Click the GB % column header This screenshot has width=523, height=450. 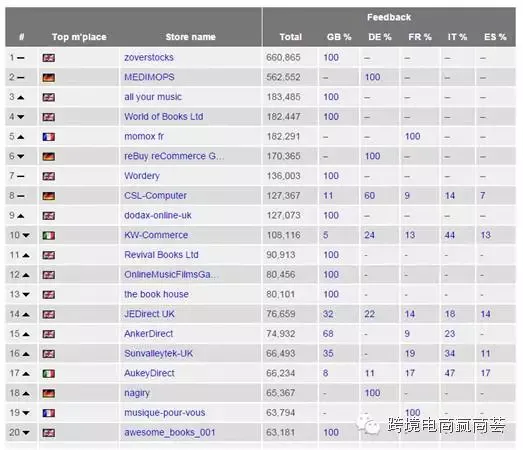339,37
